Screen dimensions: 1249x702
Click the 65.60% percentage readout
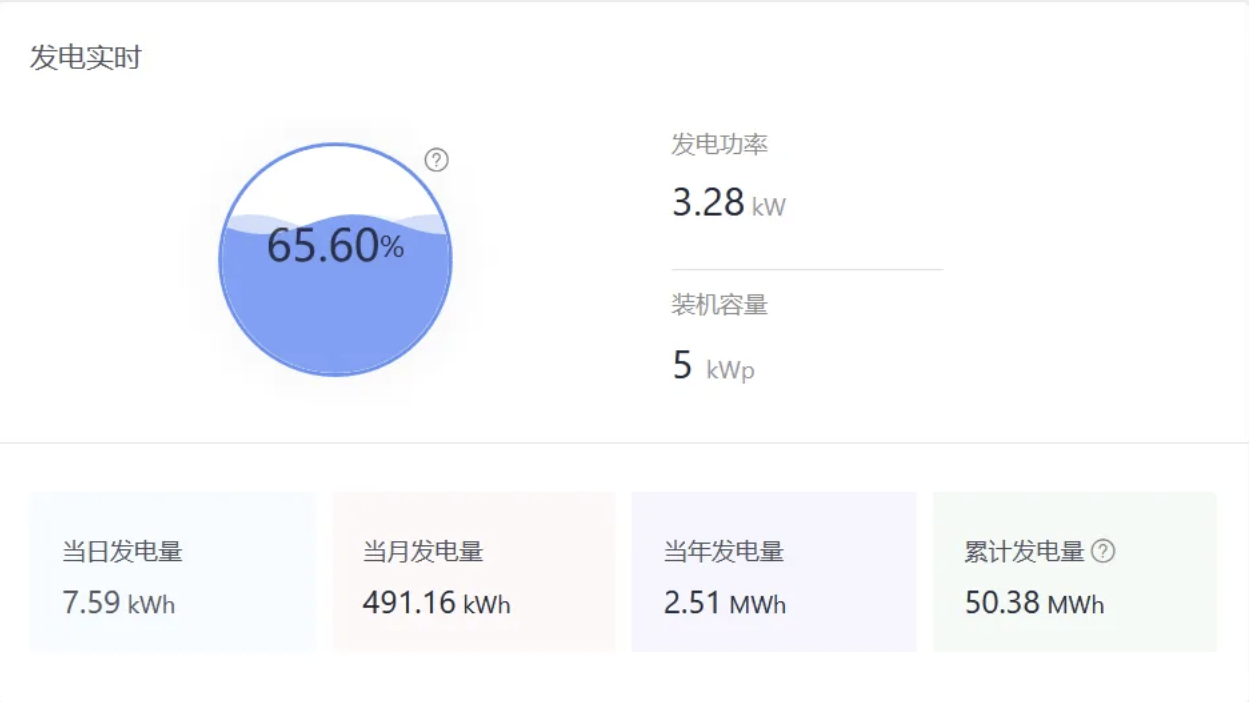tap(335, 246)
